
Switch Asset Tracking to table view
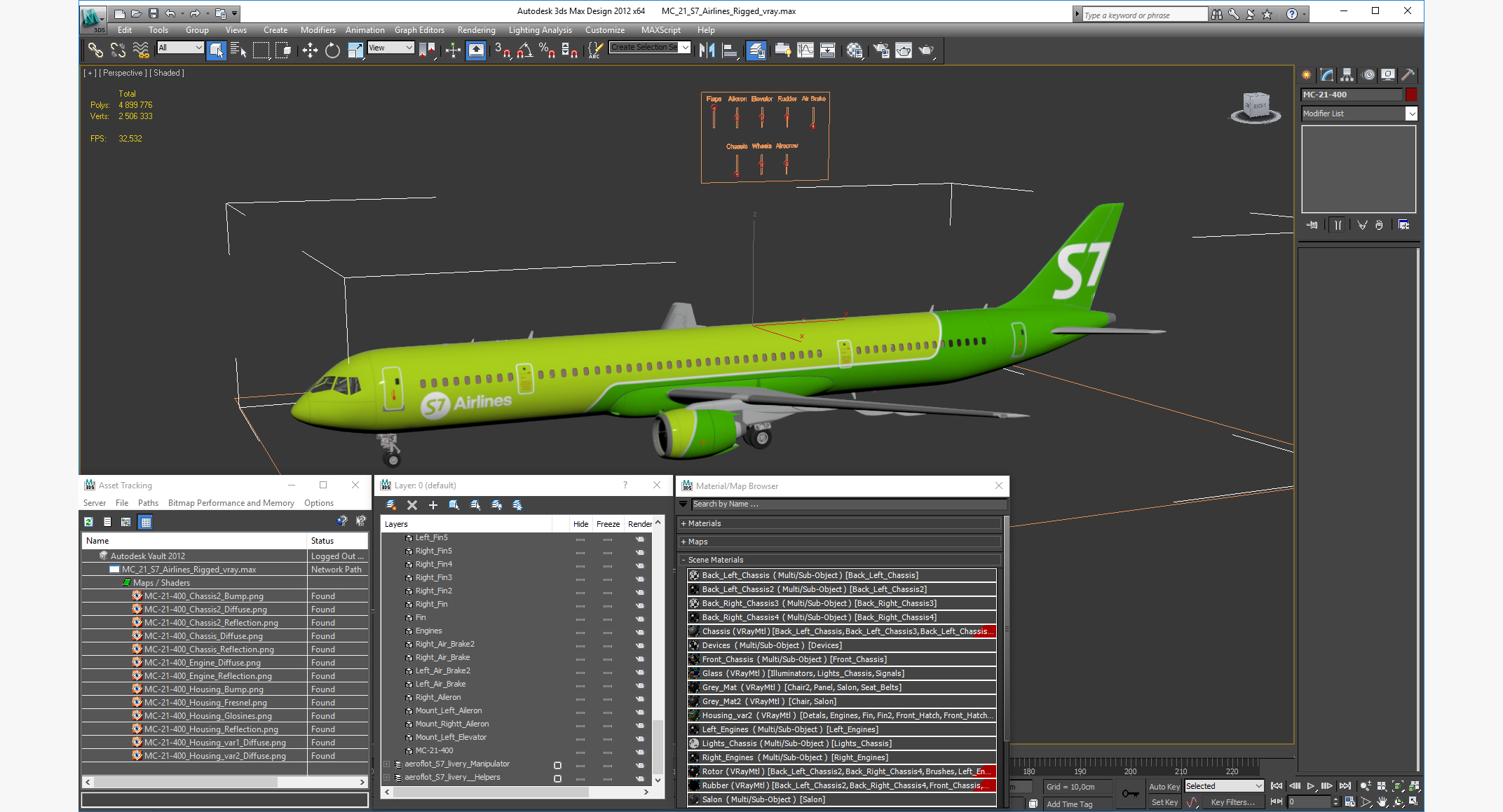pos(146,522)
